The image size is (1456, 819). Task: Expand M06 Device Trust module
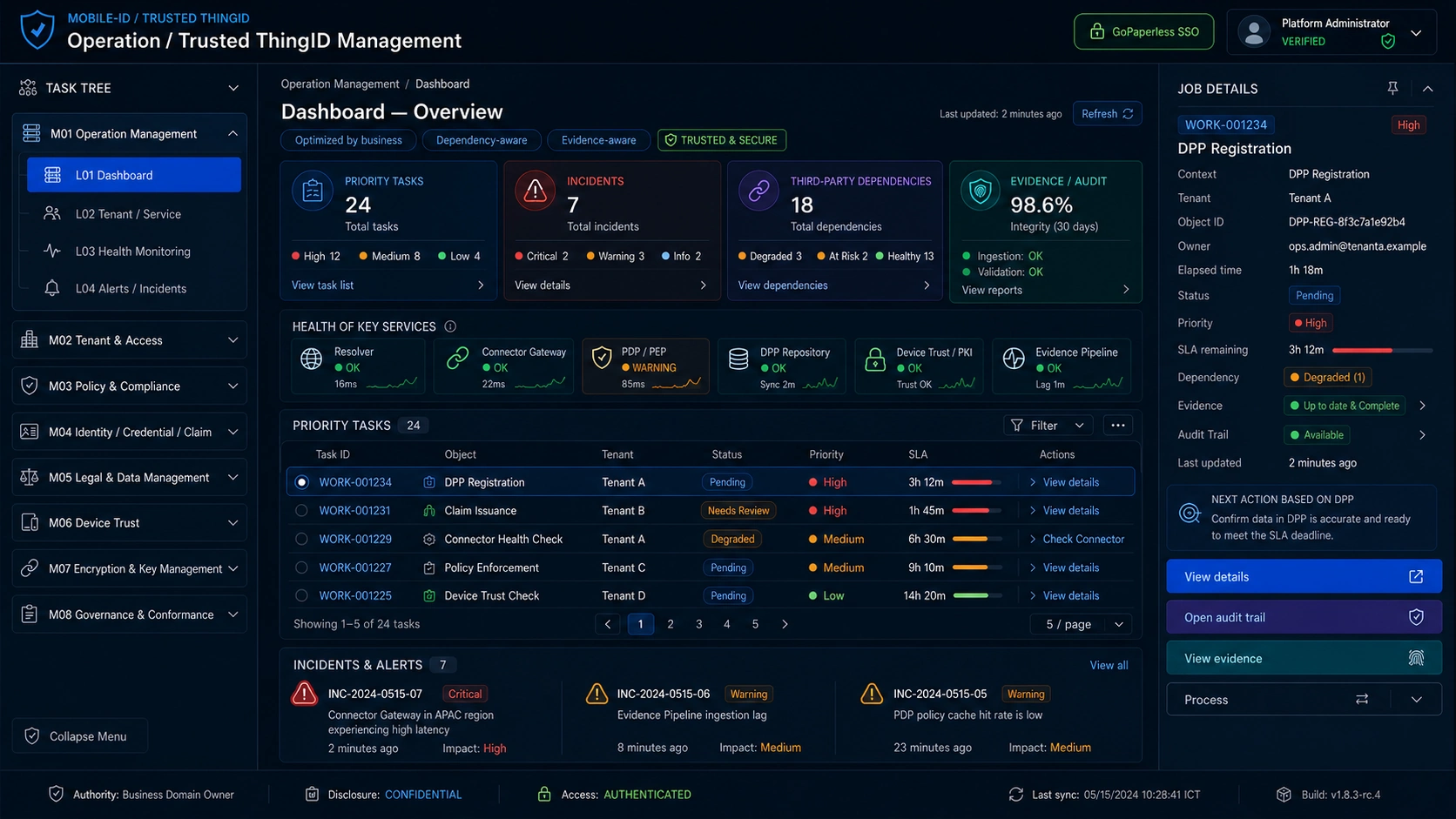130,523
